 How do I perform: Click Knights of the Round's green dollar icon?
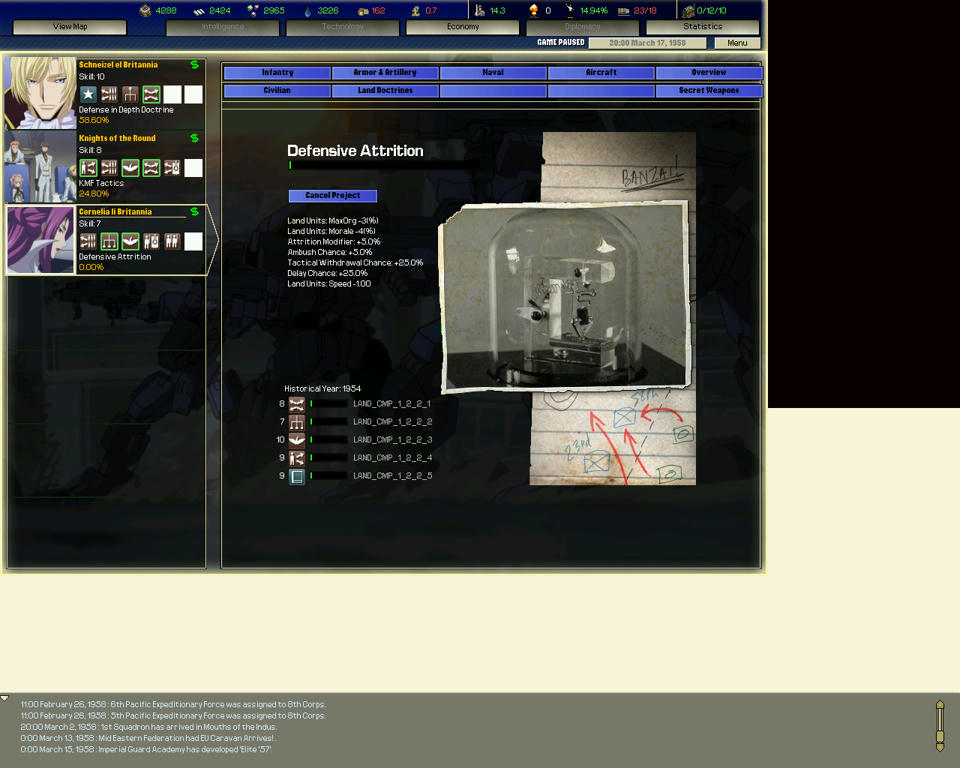194,138
